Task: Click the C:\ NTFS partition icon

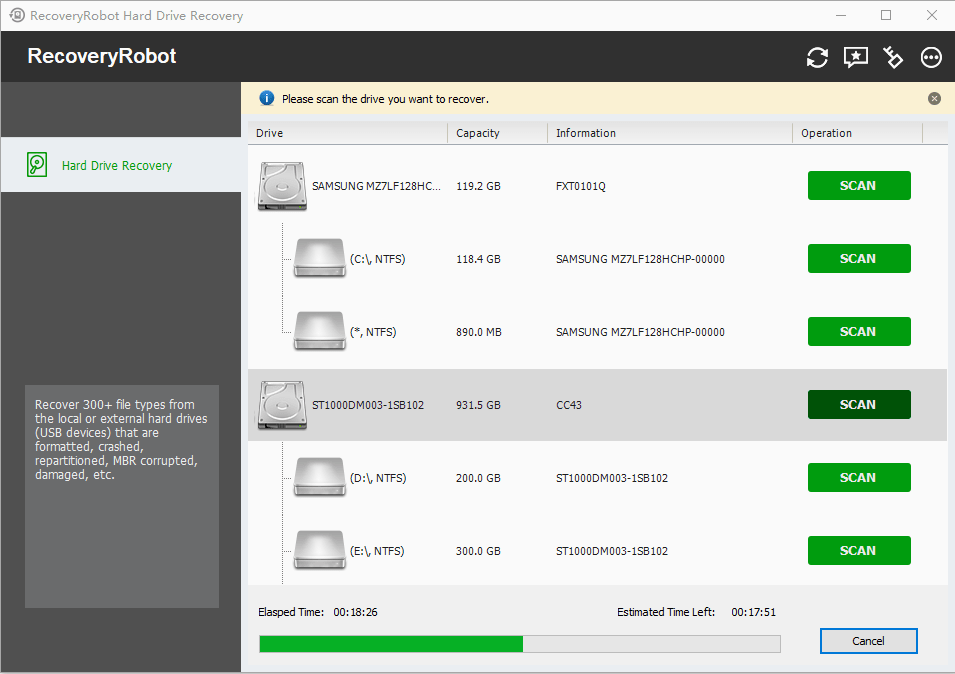Action: (320, 258)
